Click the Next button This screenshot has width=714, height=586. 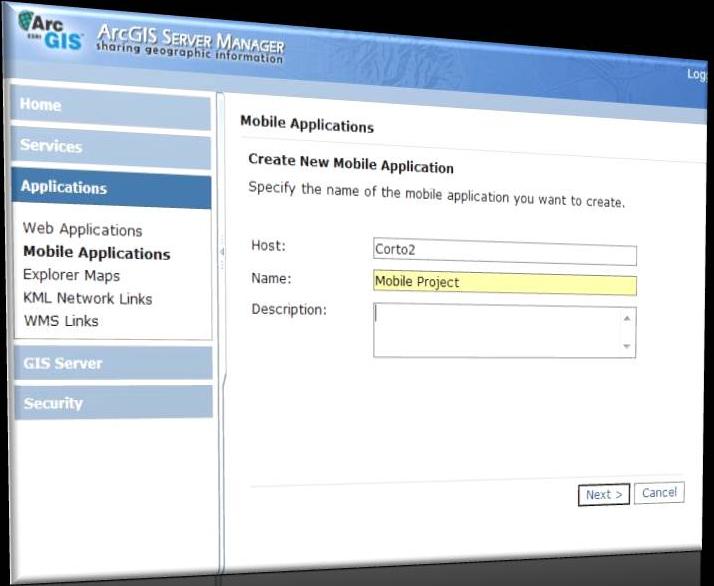coord(604,494)
